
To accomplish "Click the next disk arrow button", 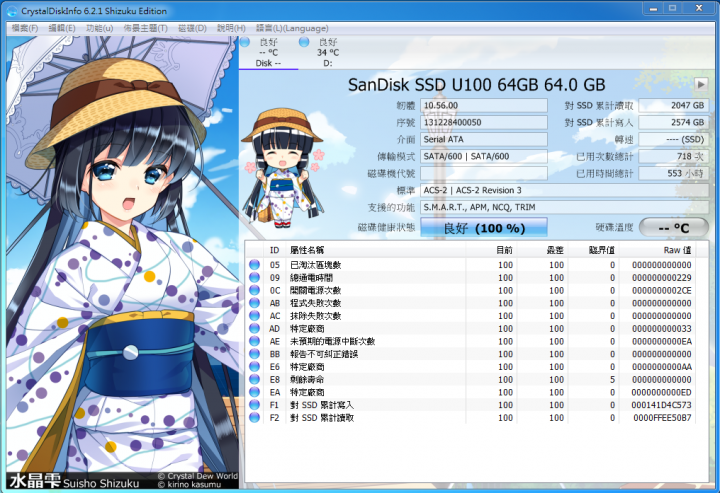I will click(701, 85).
